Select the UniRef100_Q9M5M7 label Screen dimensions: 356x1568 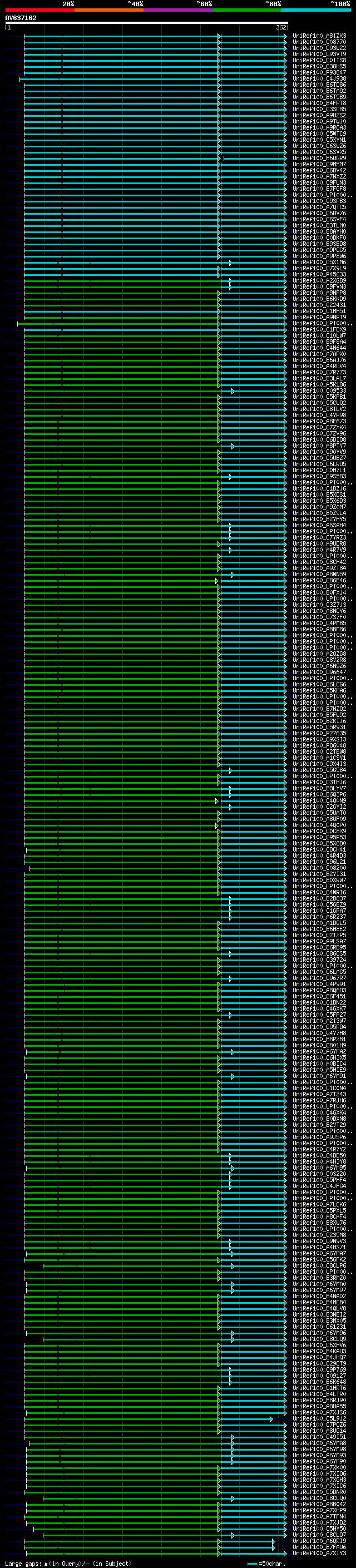[x=319, y=164]
